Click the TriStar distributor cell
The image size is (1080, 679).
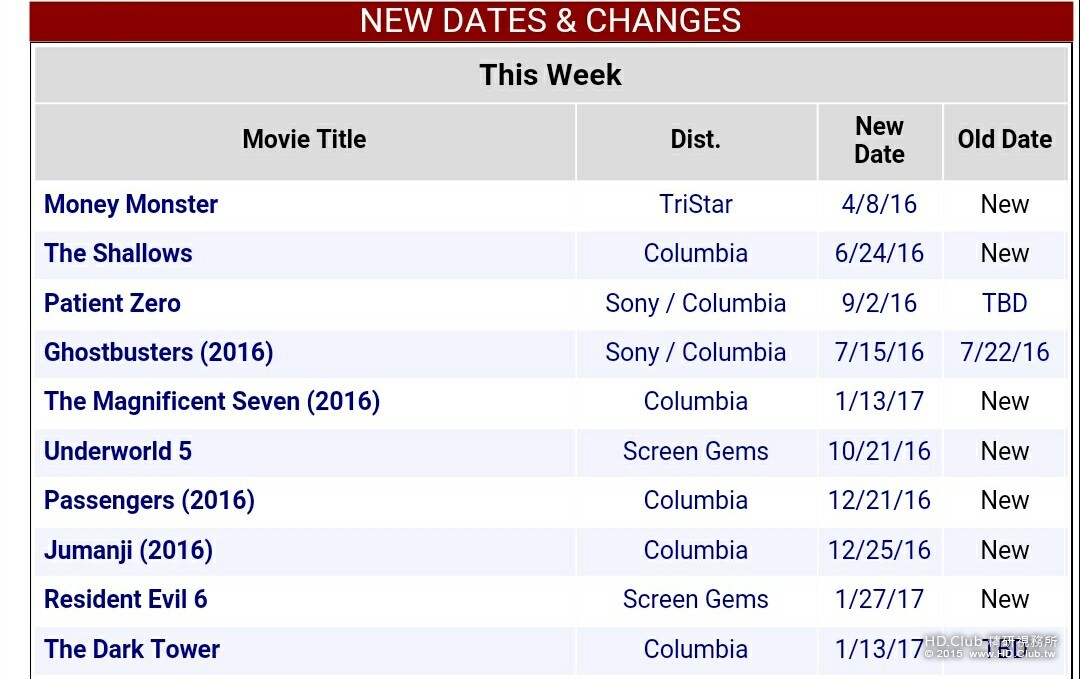(x=696, y=205)
